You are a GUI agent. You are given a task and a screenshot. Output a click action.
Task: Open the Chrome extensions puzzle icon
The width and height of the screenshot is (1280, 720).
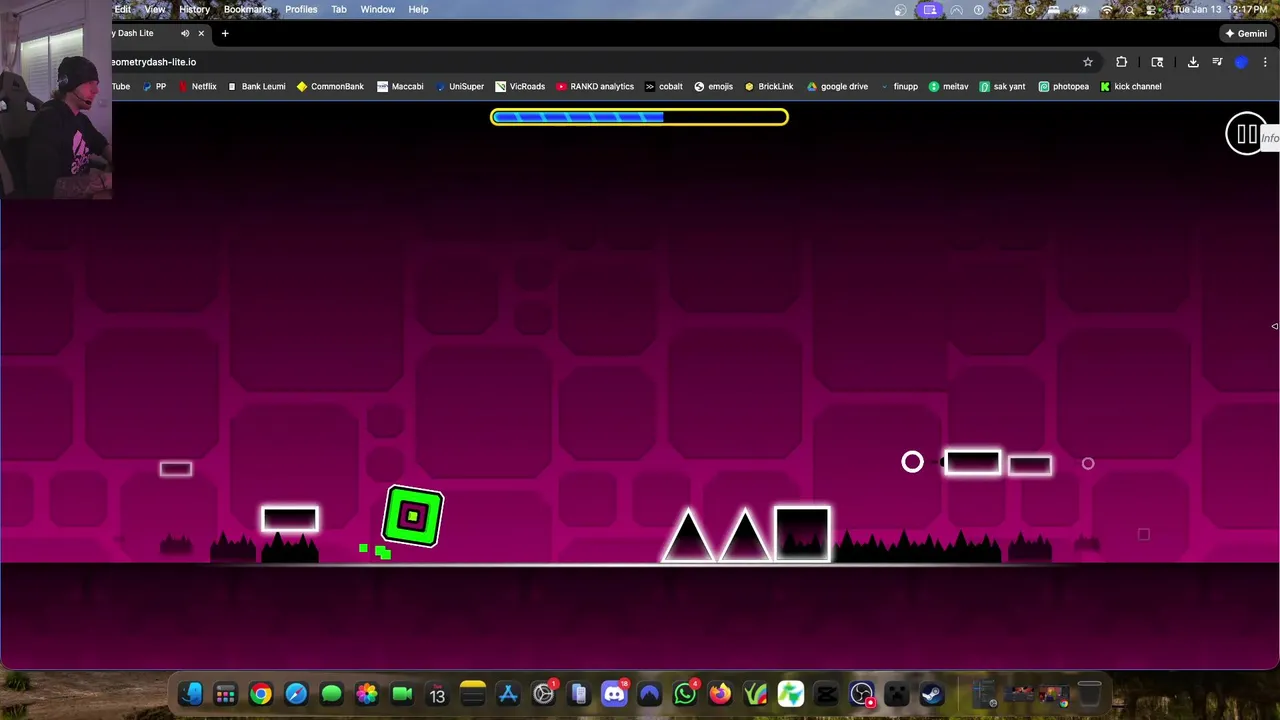click(1121, 62)
